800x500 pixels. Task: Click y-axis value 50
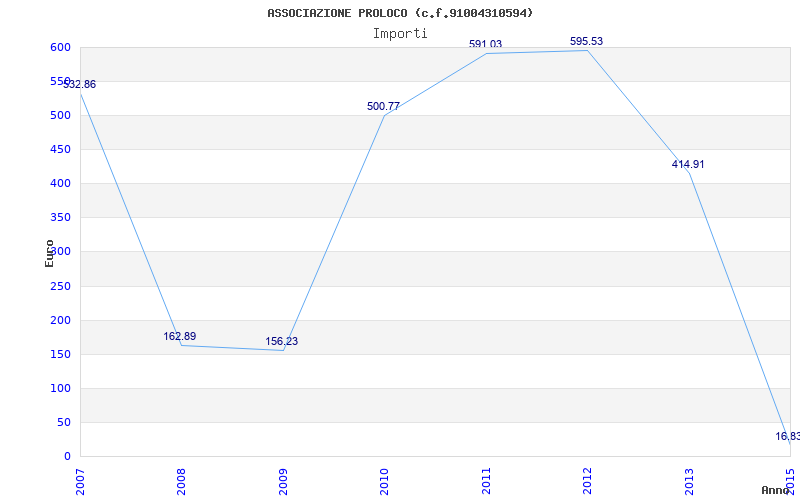(63, 422)
